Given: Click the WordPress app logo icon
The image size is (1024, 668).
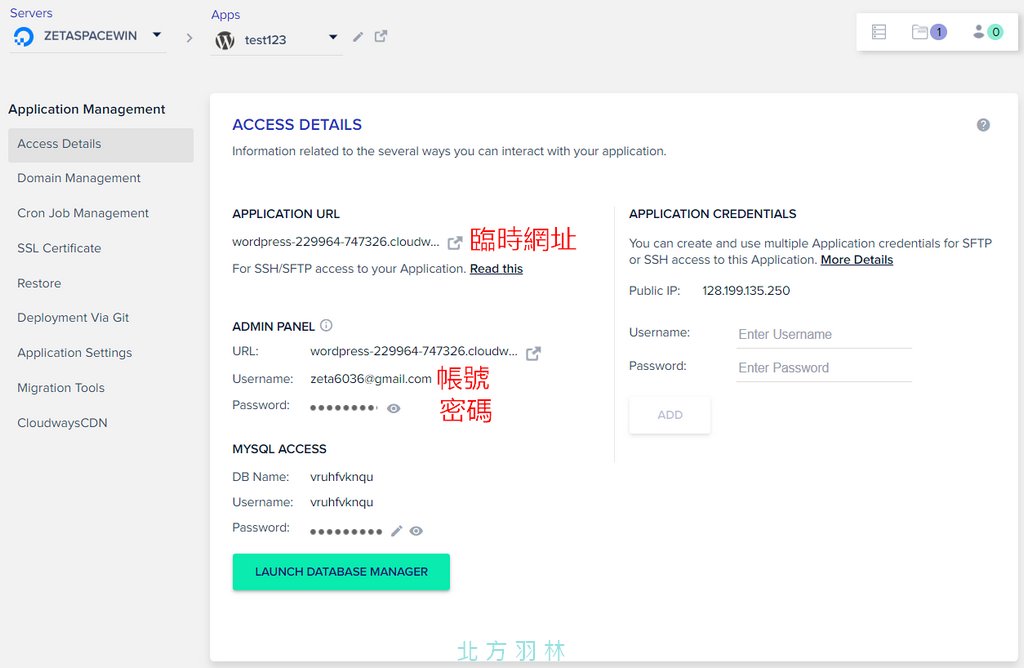Looking at the screenshot, I should (225, 40).
